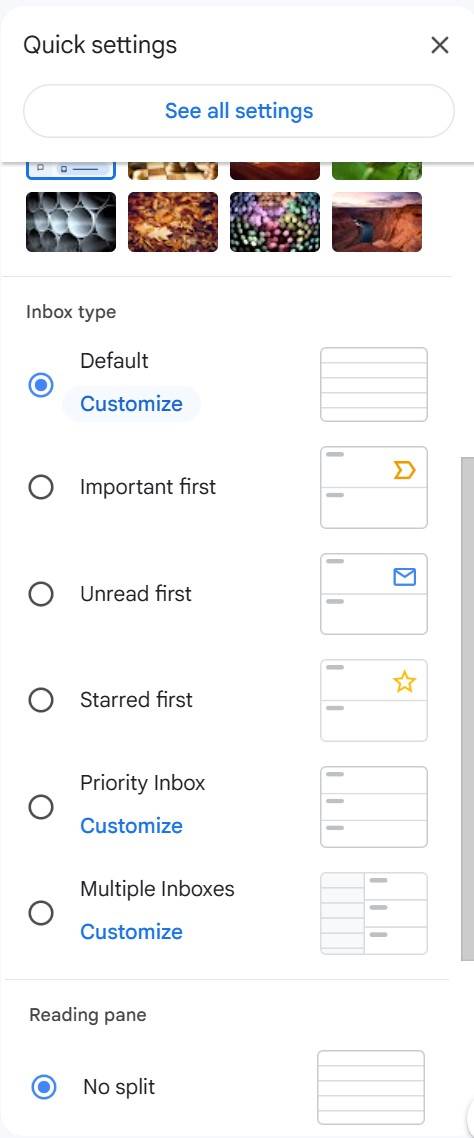Open Customize link under Multiple Inboxes
The image size is (474, 1138).
point(131,932)
